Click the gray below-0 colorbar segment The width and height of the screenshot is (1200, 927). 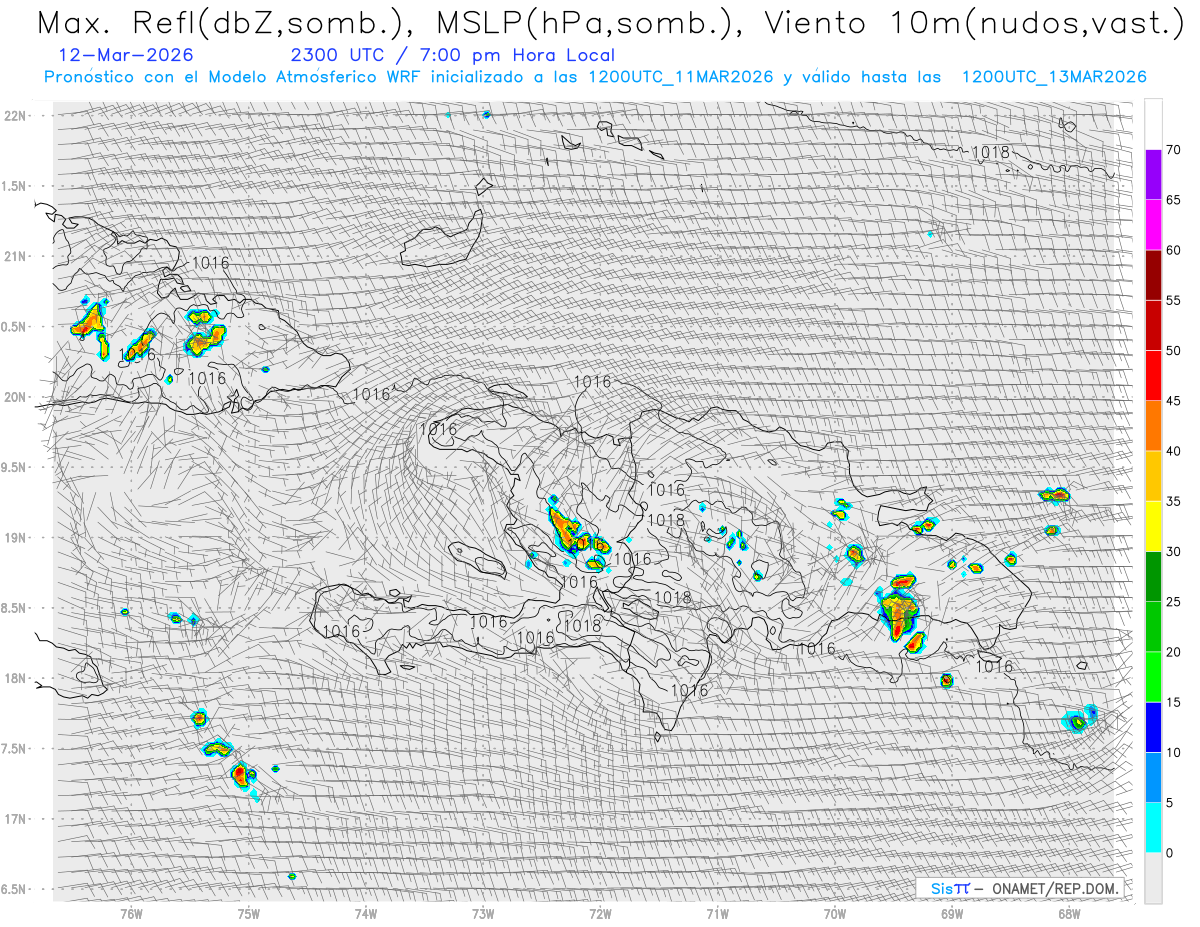(1153, 878)
